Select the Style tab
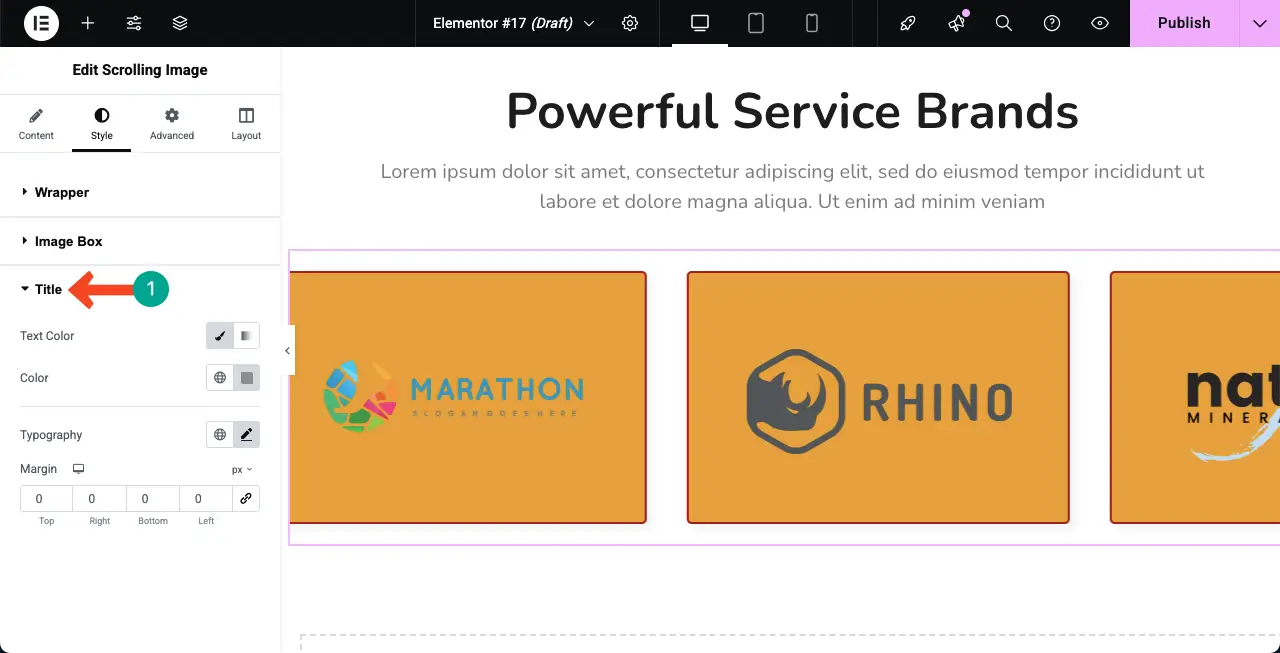This screenshot has width=1280, height=653. click(102, 124)
